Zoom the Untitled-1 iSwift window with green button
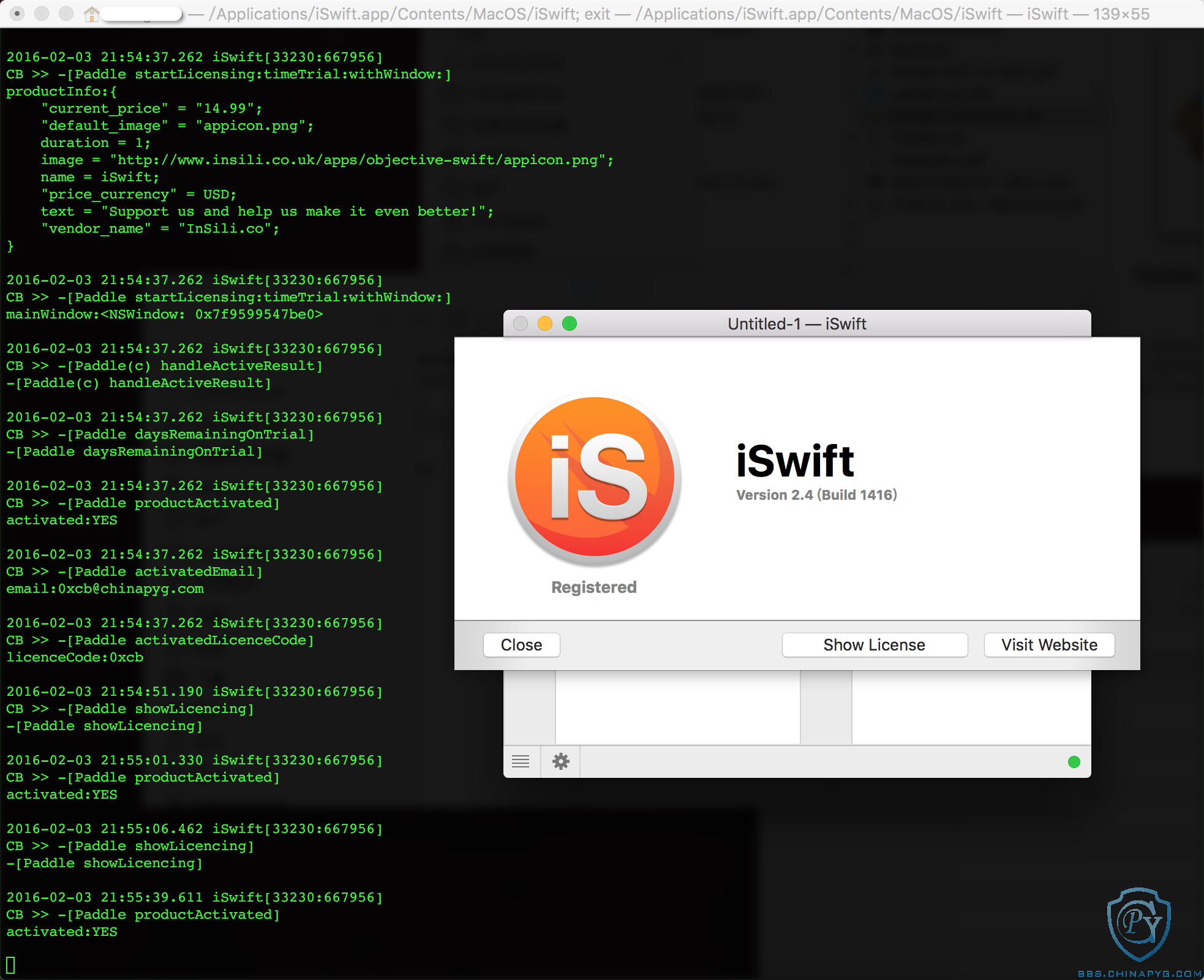This screenshot has height=980, width=1204. click(x=569, y=323)
